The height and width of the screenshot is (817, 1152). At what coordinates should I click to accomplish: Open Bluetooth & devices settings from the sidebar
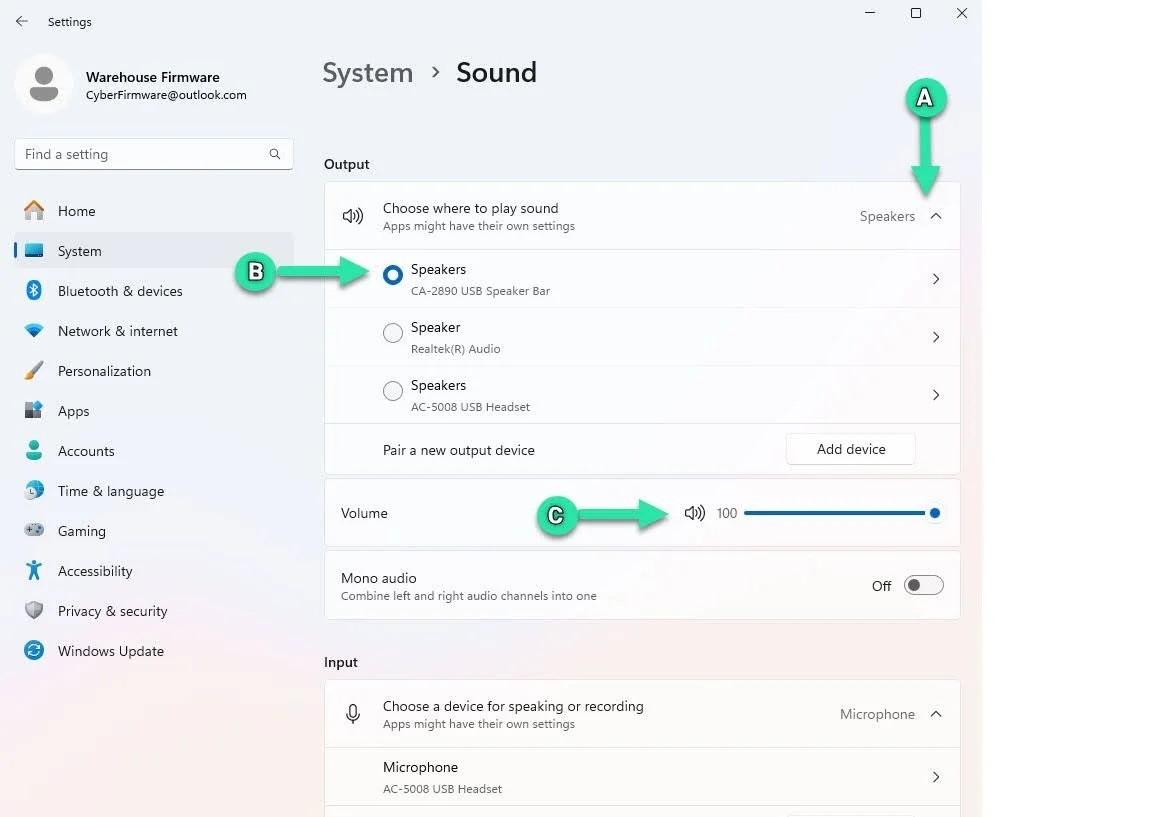coord(120,291)
